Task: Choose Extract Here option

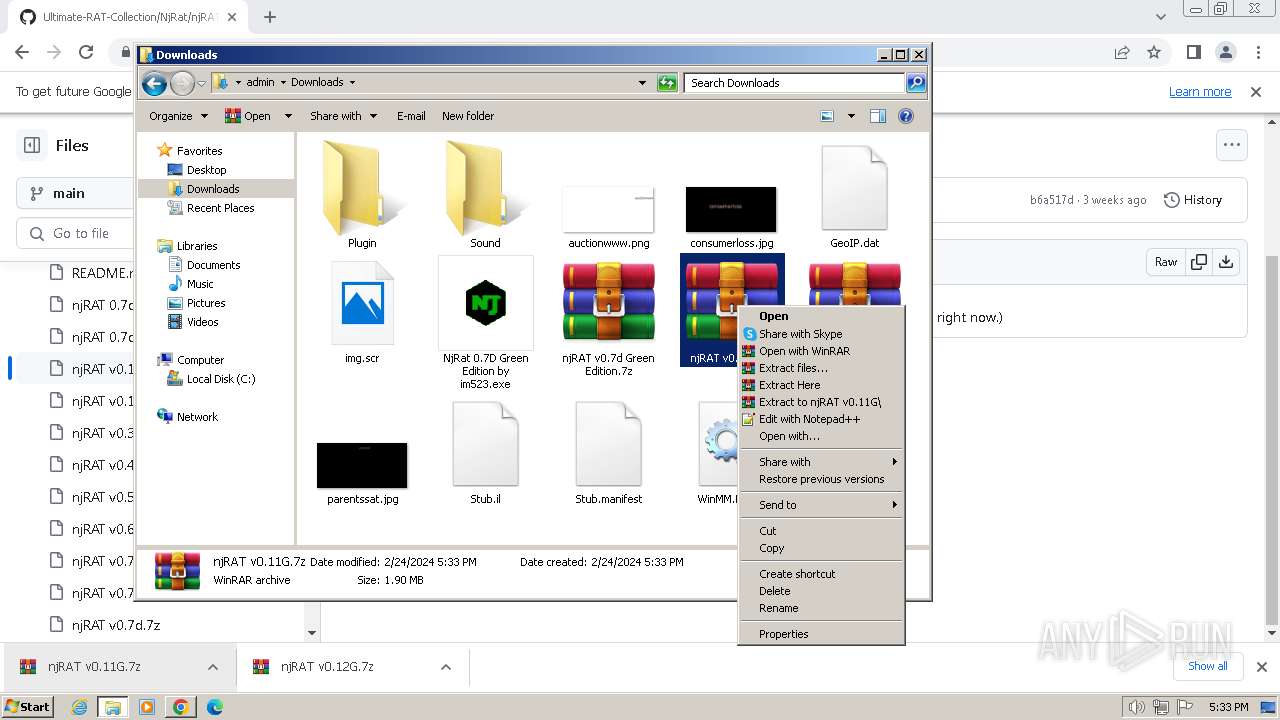Action: tap(821, 385)
